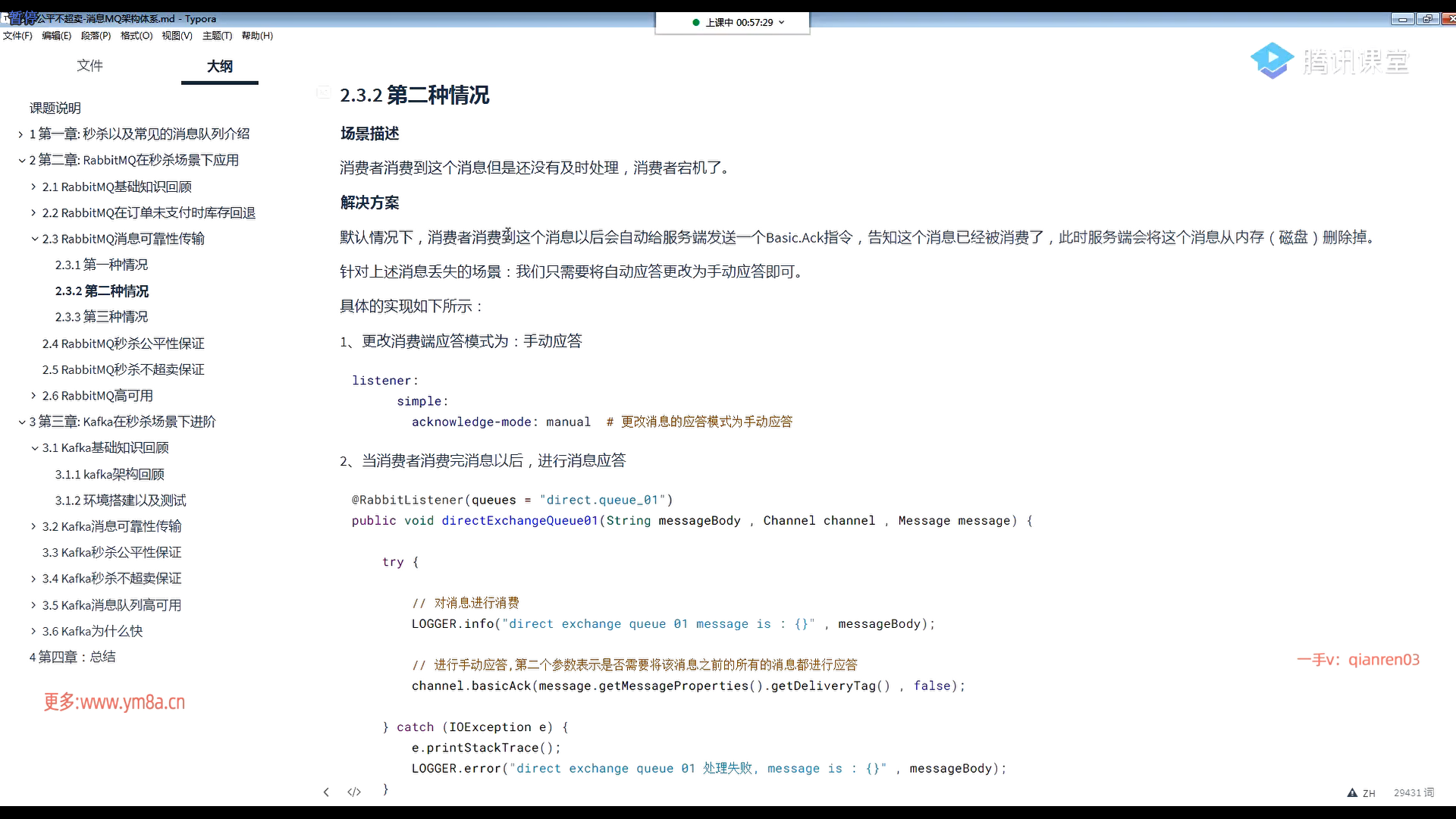Click the 29431 词 word count
Screen dimensions: 1456x819
pyautogui.click(x=1414, y=793)
